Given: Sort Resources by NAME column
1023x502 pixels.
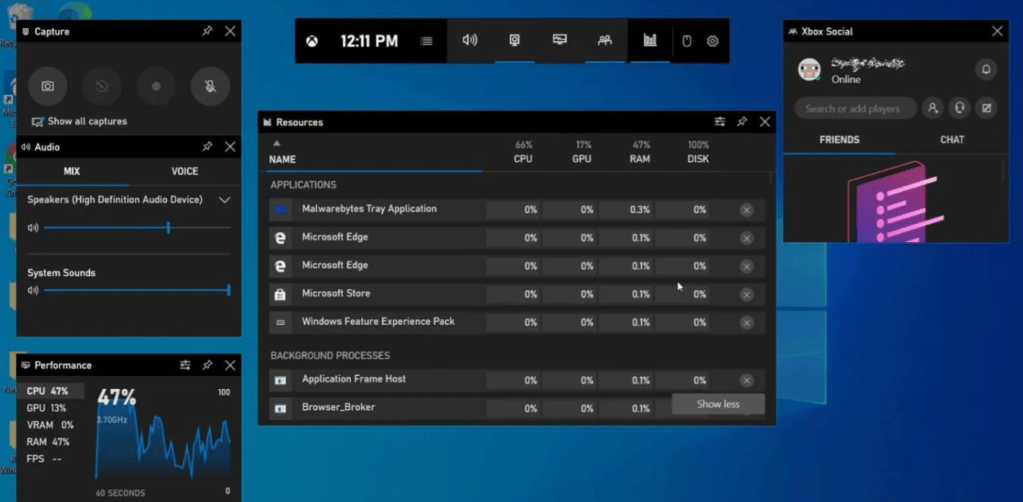Looking at the screenshot, I should click(x=282, y=159).
